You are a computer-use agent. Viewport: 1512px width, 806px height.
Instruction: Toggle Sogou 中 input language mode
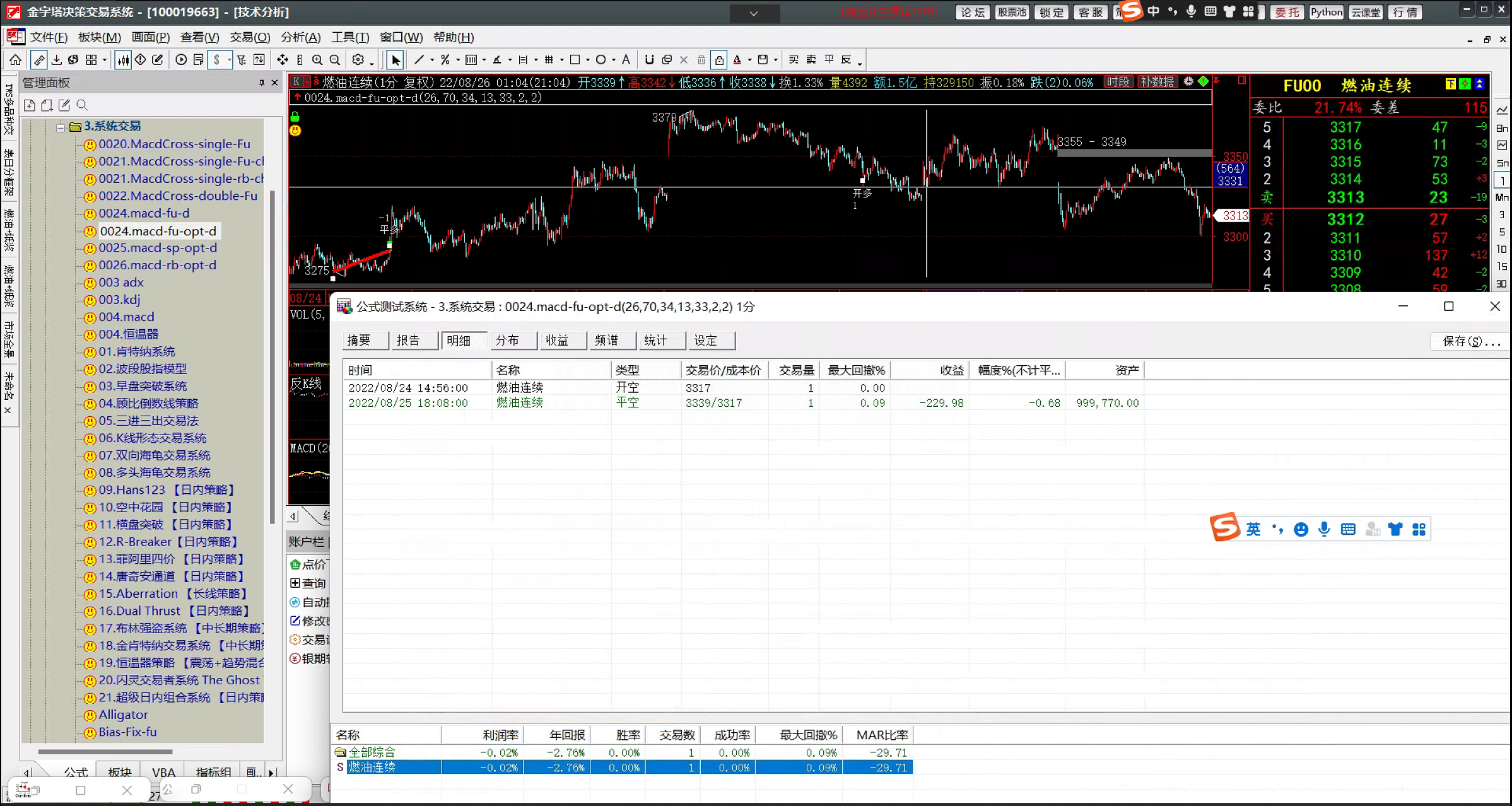pyautogui.click(x=1153, y=11)
